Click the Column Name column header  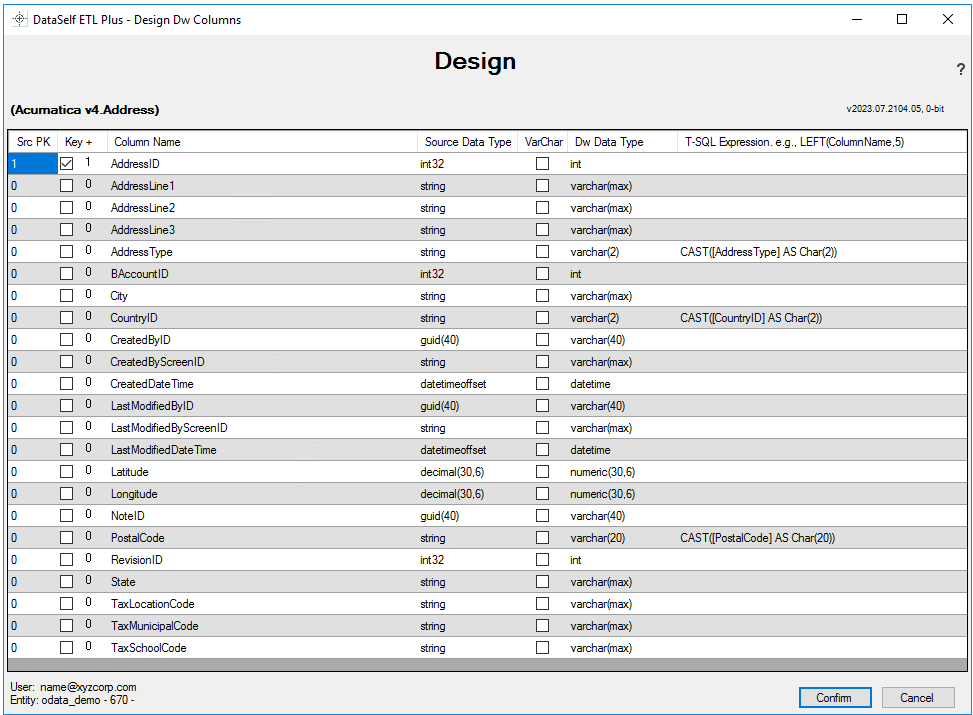(145, 141)
